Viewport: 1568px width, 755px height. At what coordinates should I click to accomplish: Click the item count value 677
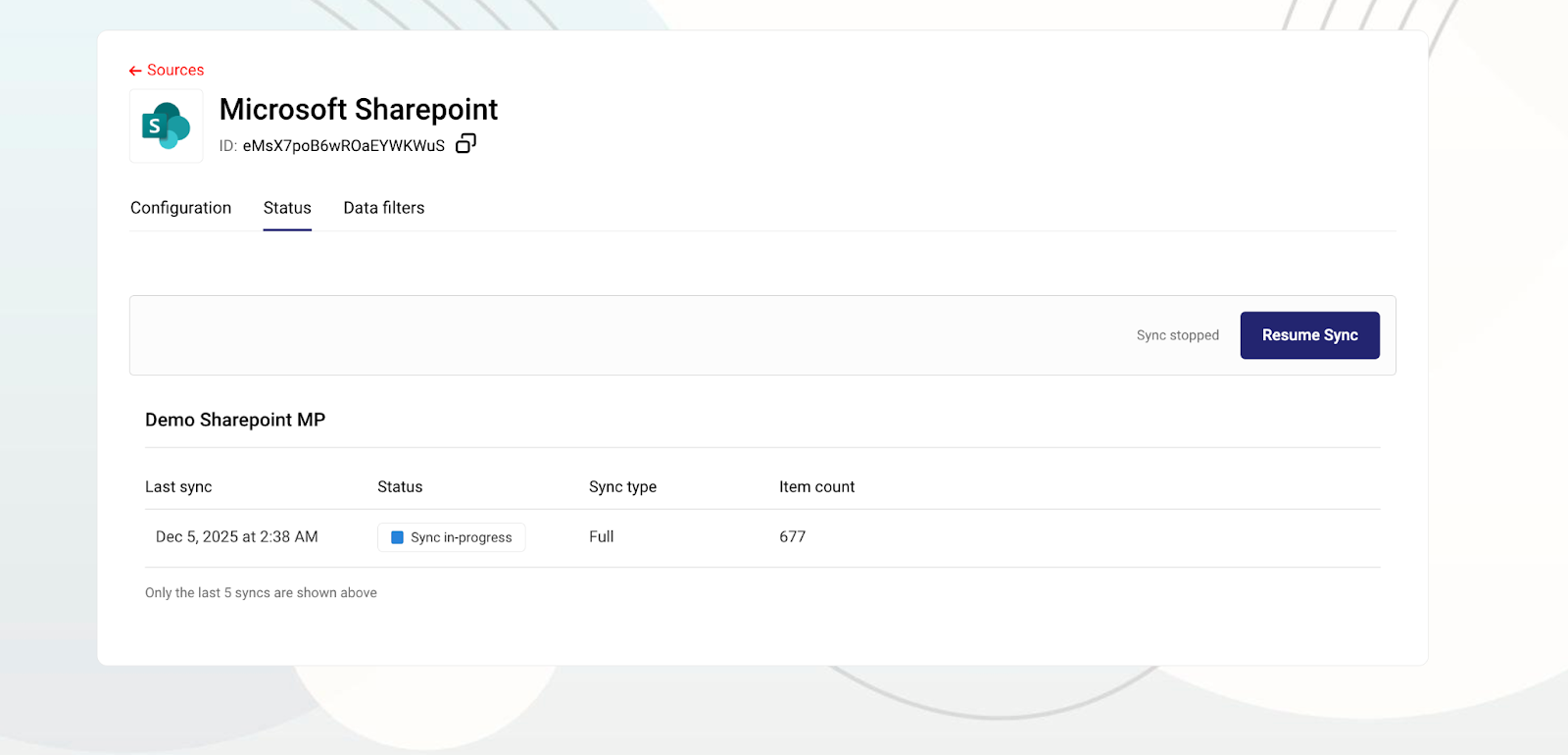pos(792,537)
